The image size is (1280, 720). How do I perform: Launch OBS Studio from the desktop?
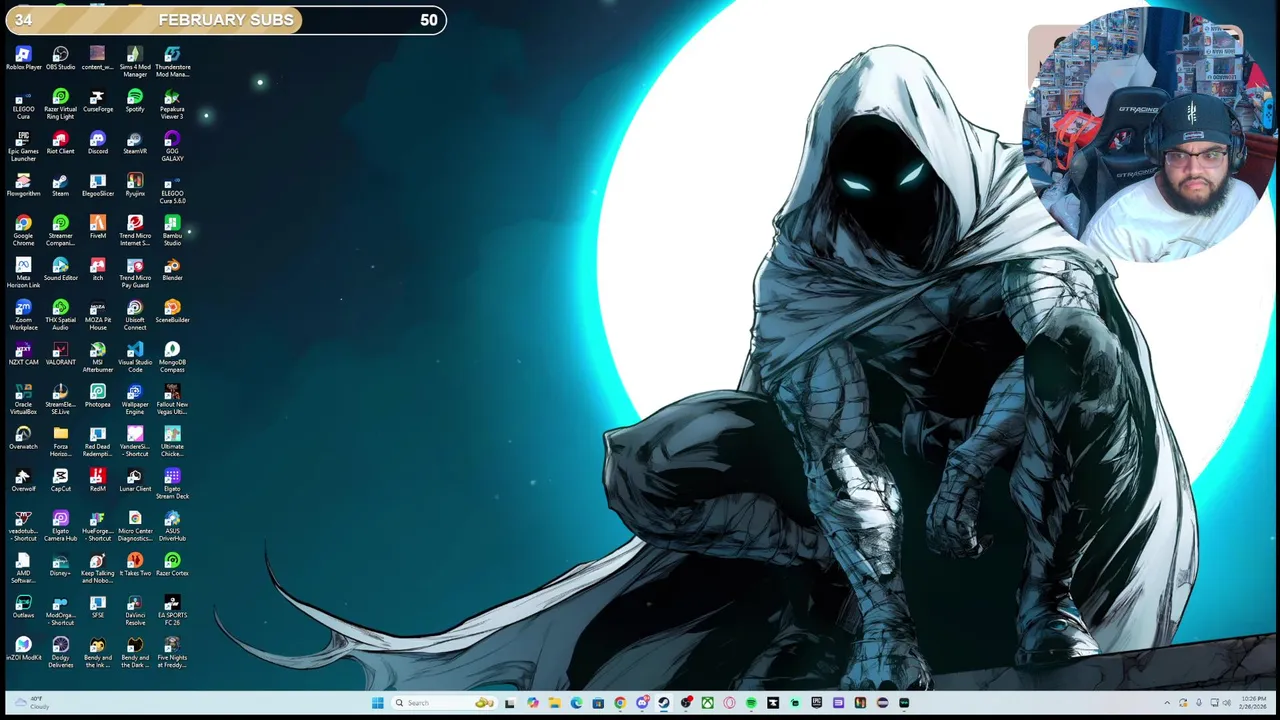click(x=60, y=58)
